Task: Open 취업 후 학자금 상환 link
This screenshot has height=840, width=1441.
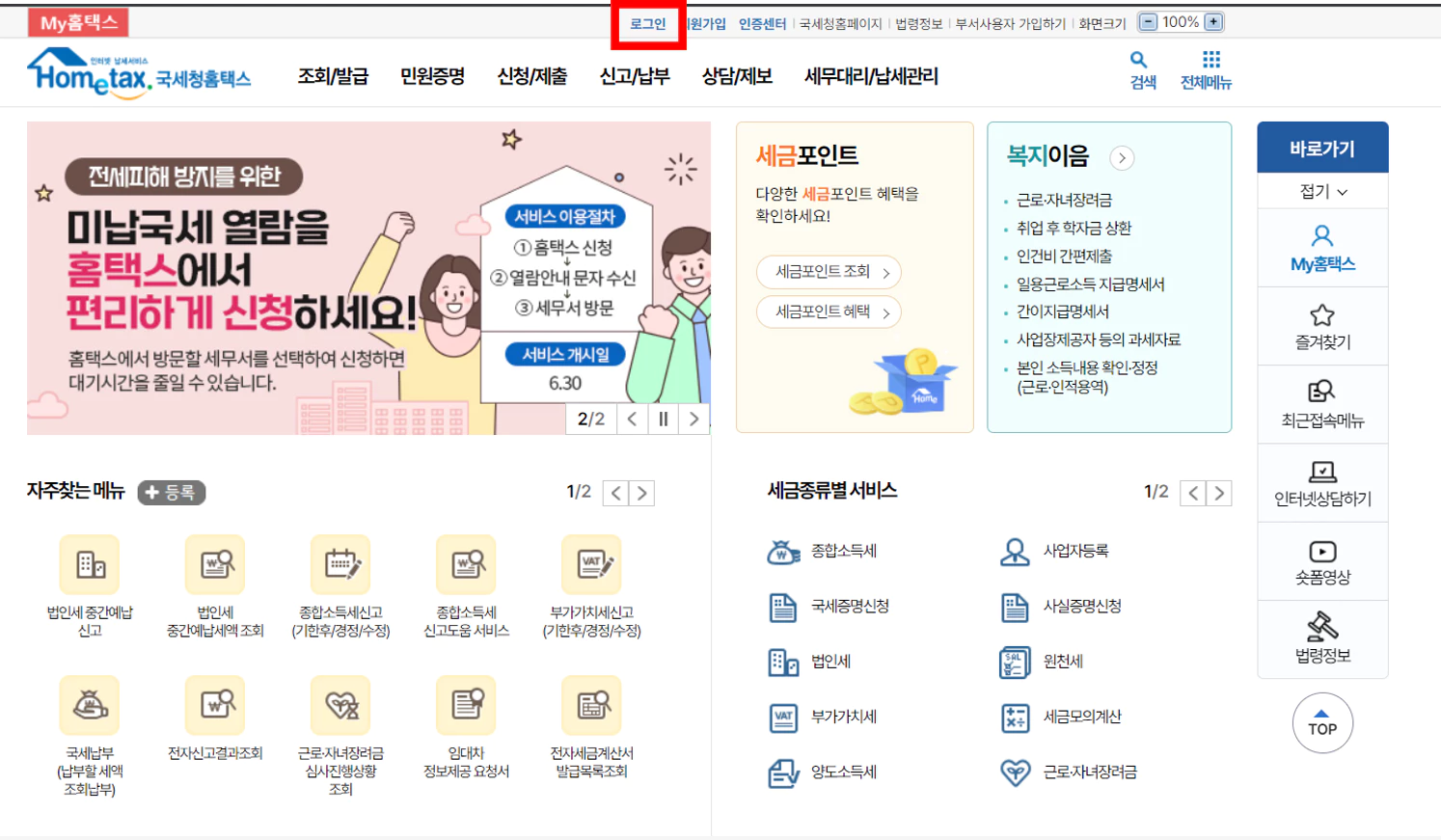Action: (1074, 229)
